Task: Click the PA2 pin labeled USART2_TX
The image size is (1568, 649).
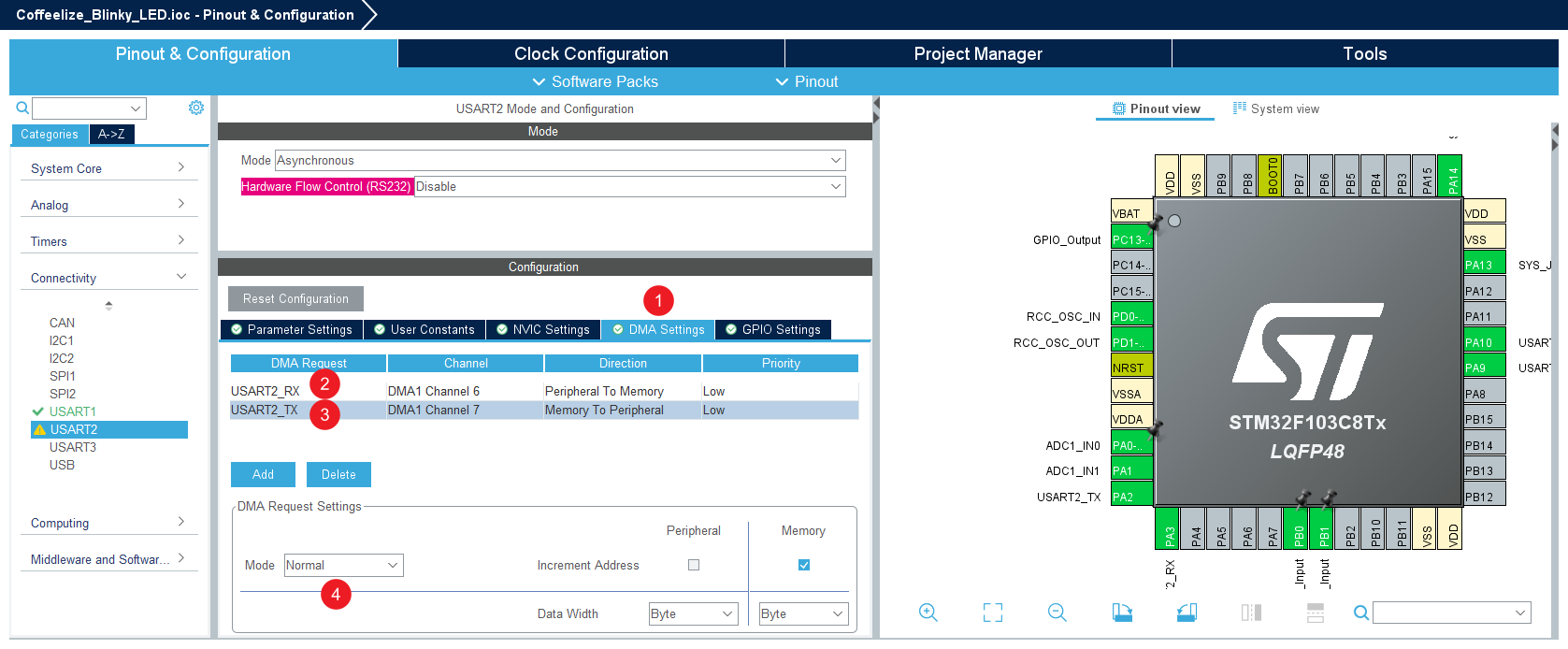Action: click(1131, 497)
